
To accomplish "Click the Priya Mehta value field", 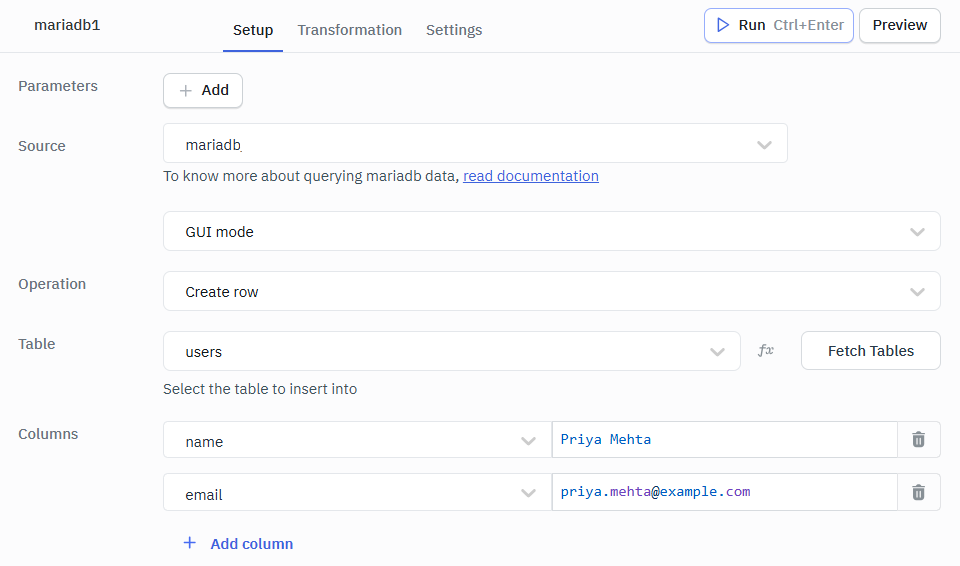I will tap(725, 440).
